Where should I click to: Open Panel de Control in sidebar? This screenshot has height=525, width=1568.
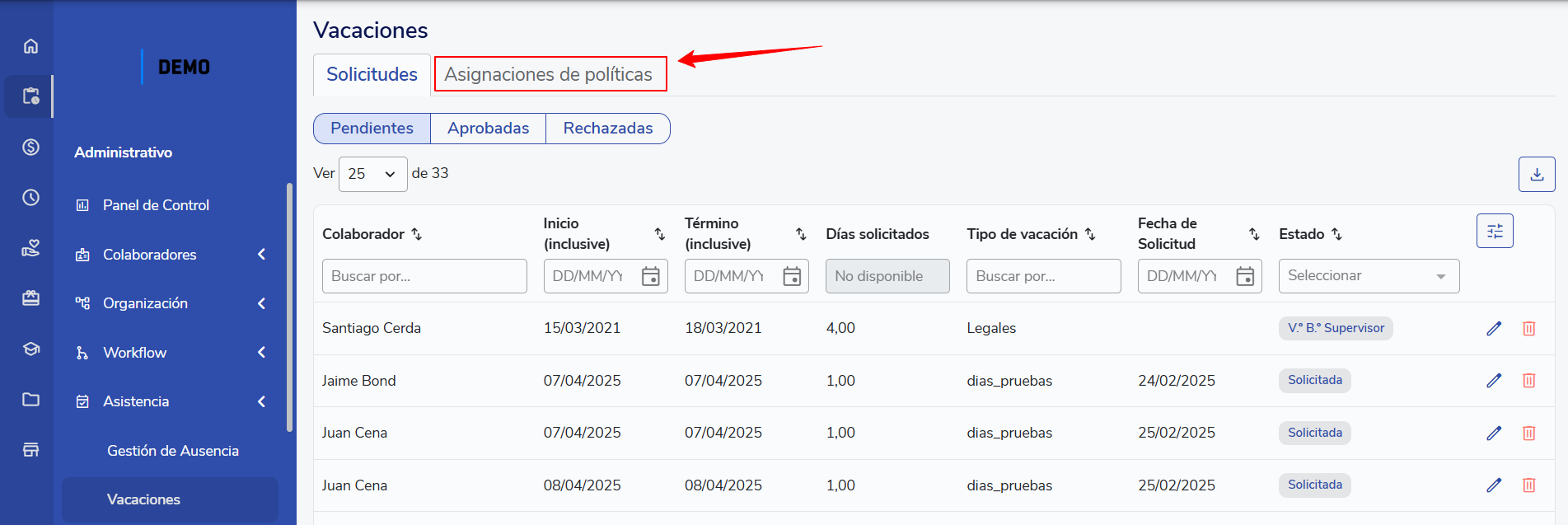156,205
